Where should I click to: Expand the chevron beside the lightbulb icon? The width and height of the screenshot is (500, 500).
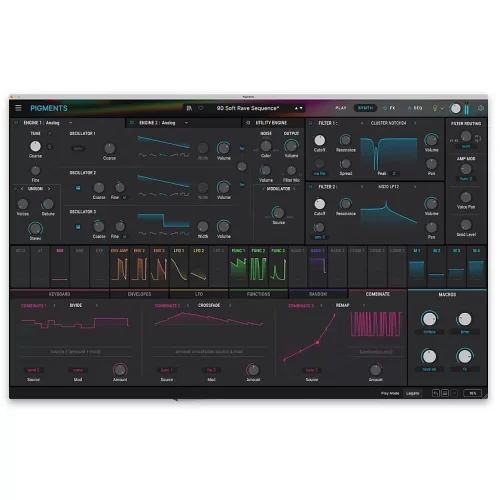click(442, 108)
